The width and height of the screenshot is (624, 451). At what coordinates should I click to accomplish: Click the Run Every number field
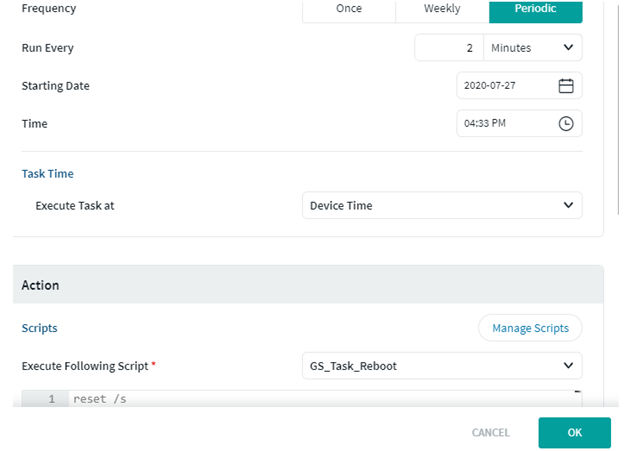pos(449,48)
